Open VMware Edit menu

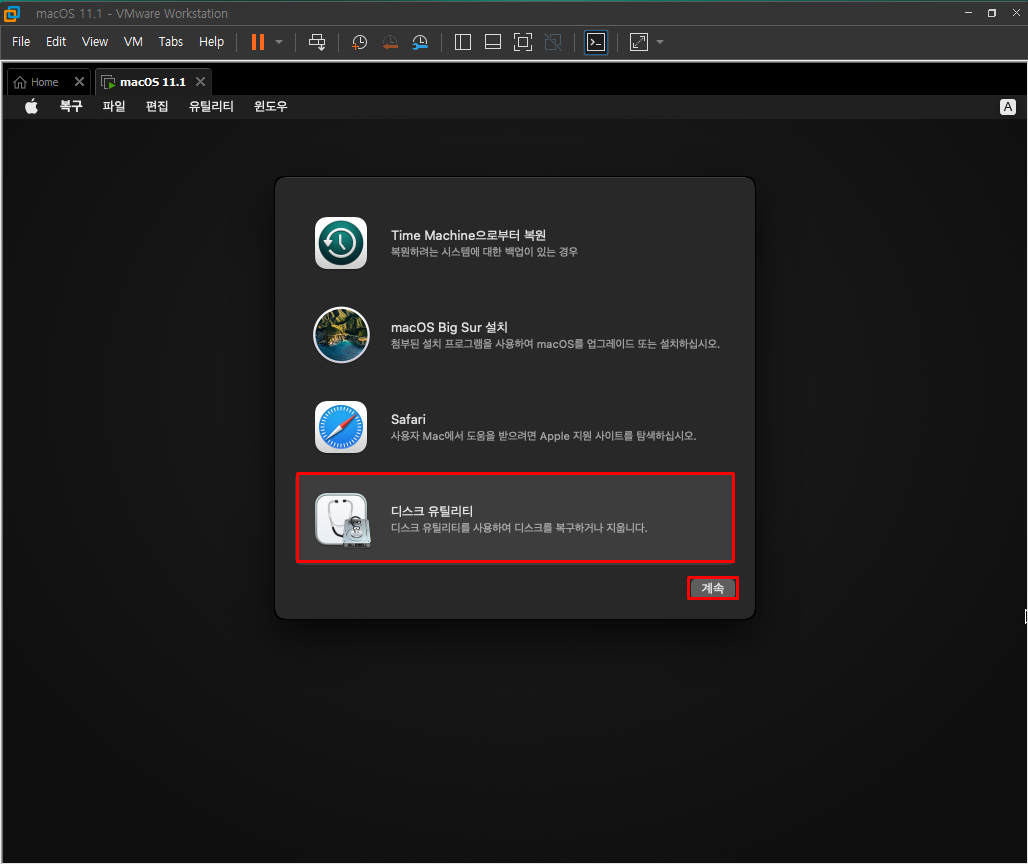(x=56, y=41)
